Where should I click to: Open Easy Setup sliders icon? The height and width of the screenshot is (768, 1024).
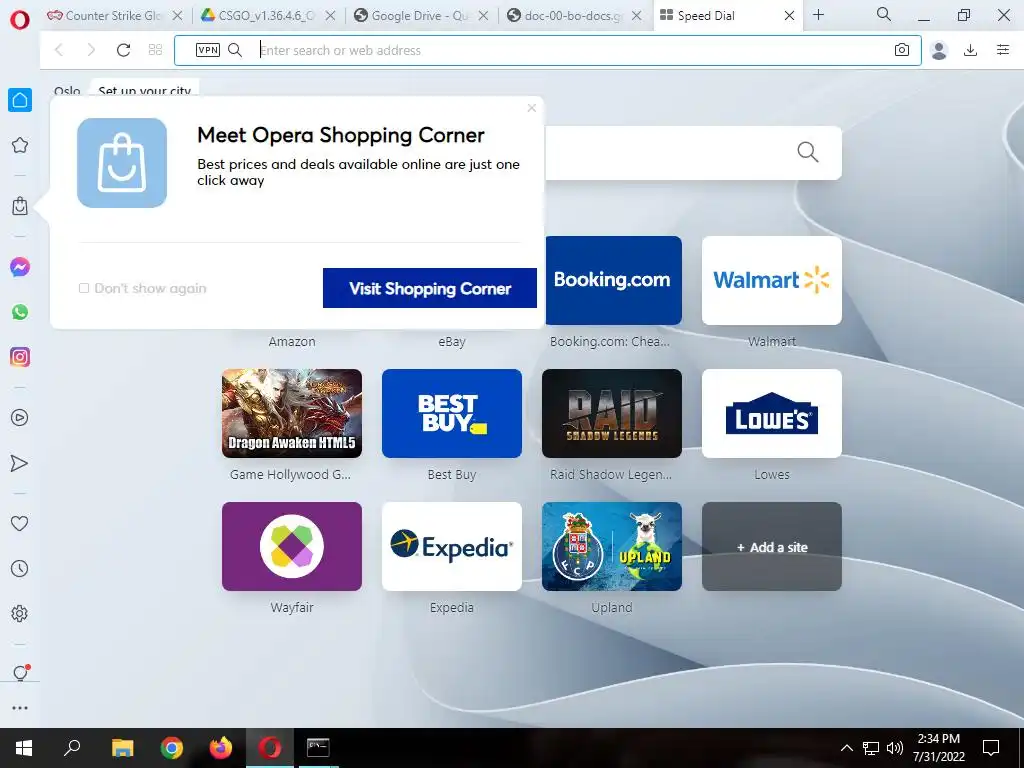[1003, 50]
